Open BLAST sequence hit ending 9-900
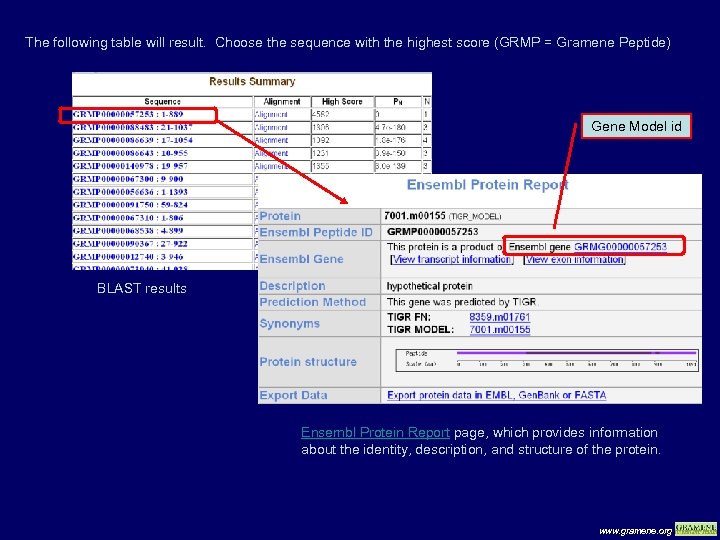The width and height of the screenshot is (720, 540). (128, 179)
